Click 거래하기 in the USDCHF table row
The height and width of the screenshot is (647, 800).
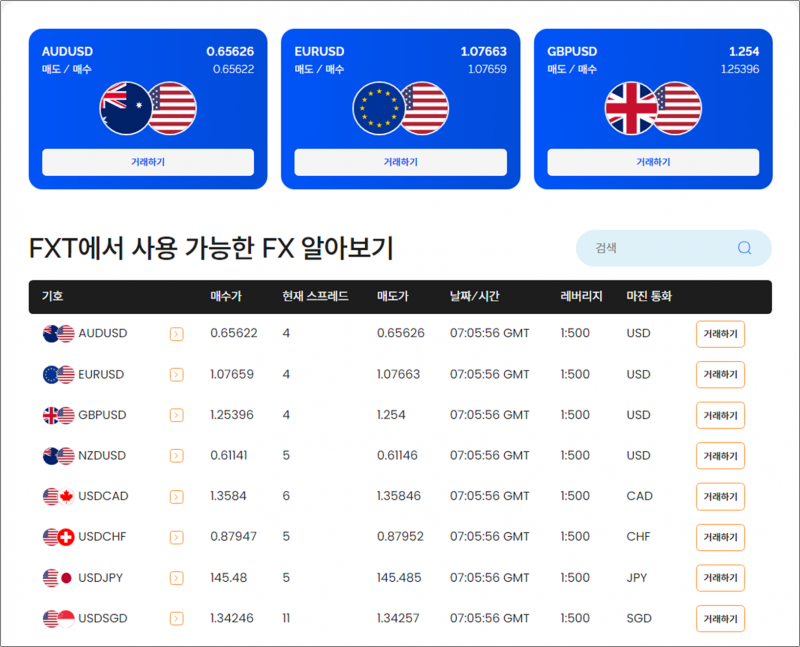pos(720,537)
